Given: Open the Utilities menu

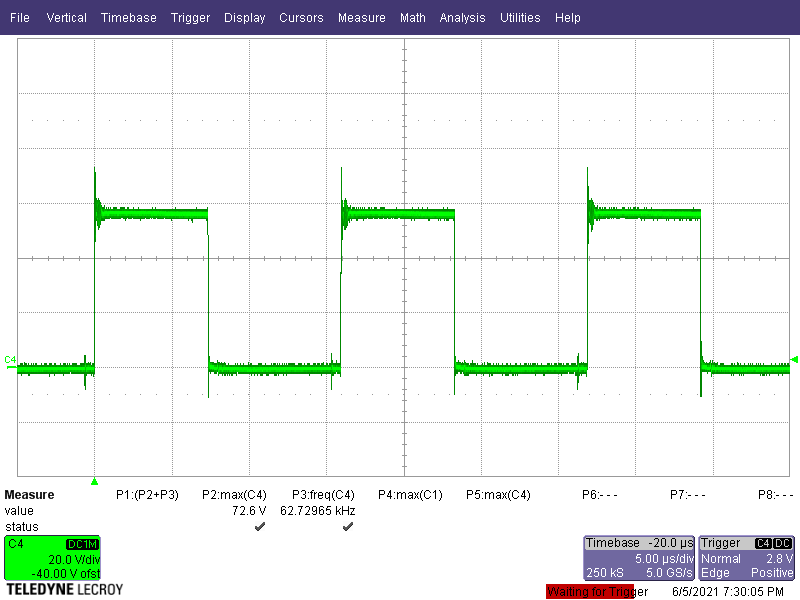Looking at the screenshot, I should pyautogui.click(x=520, y=17).
